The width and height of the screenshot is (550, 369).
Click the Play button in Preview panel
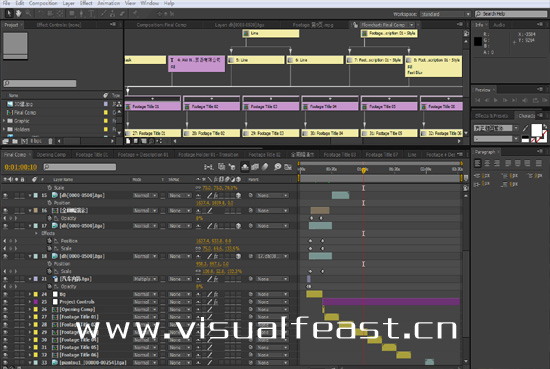(x=496, y=100)
